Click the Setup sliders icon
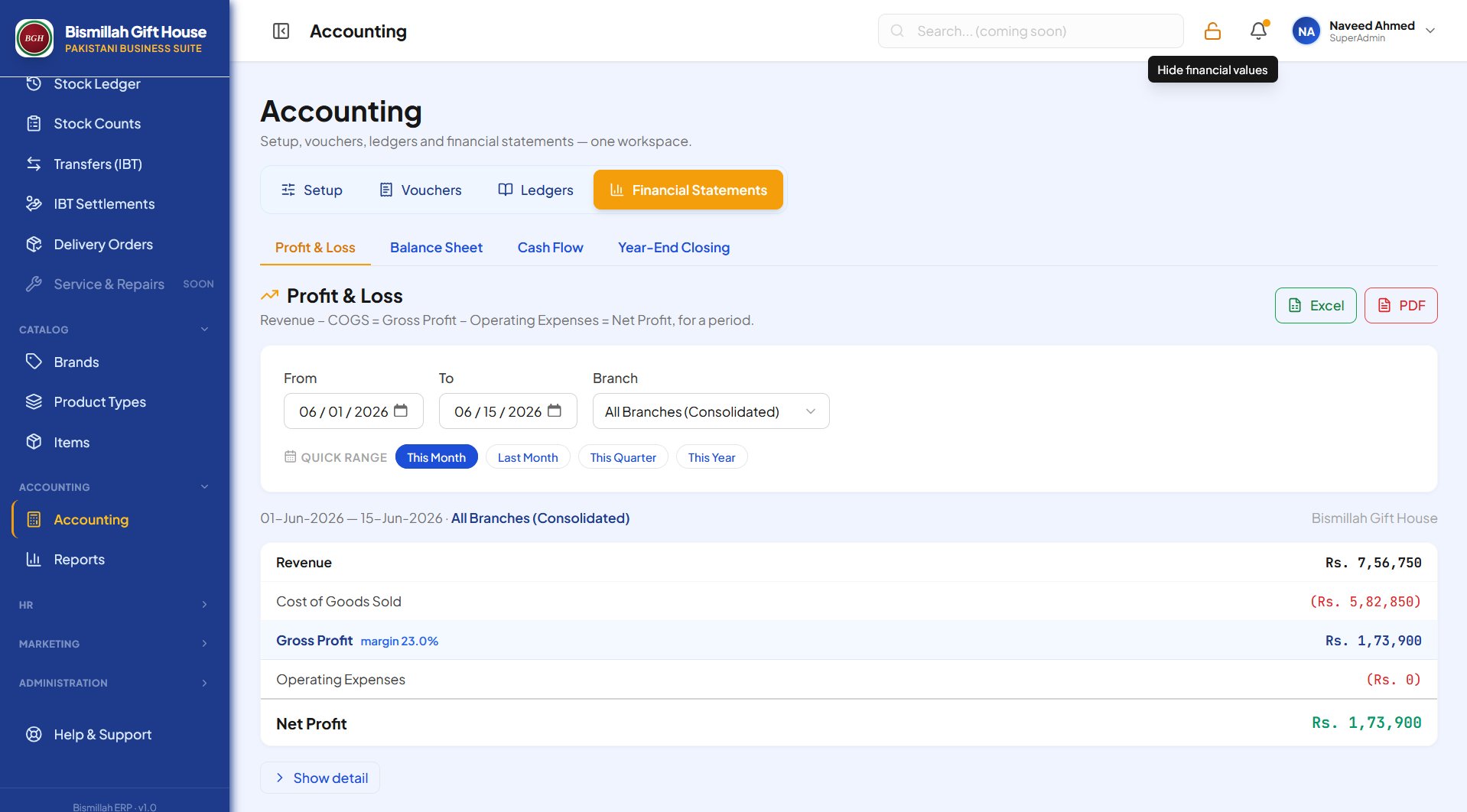 coord(288,190)
